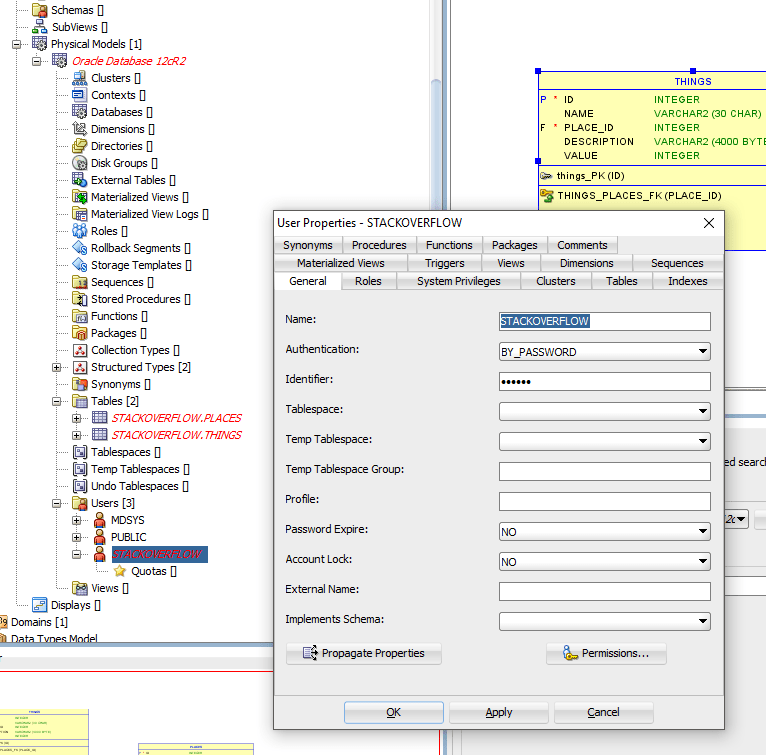Image resolution: width=766 pixels, height=755 pixels.
Task: Click the Temp Tablespace Group field
Action: pos(605,471)
